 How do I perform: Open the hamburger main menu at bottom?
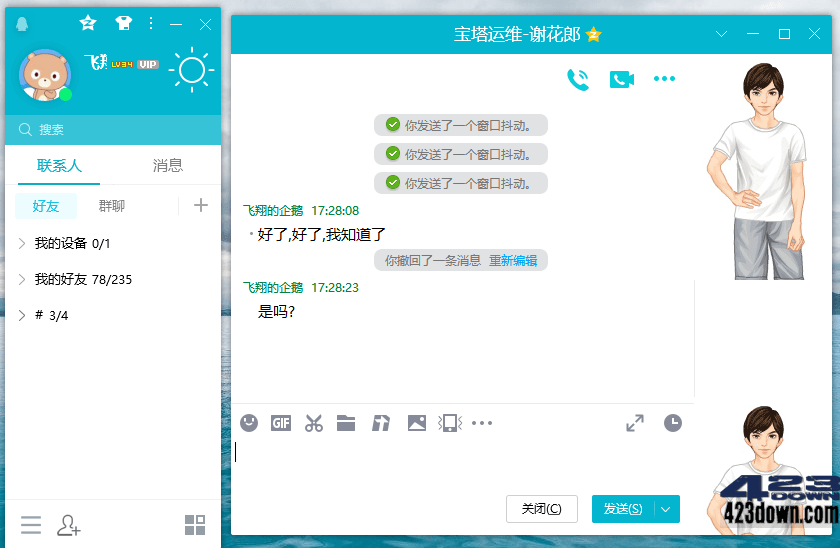[31, 525]
